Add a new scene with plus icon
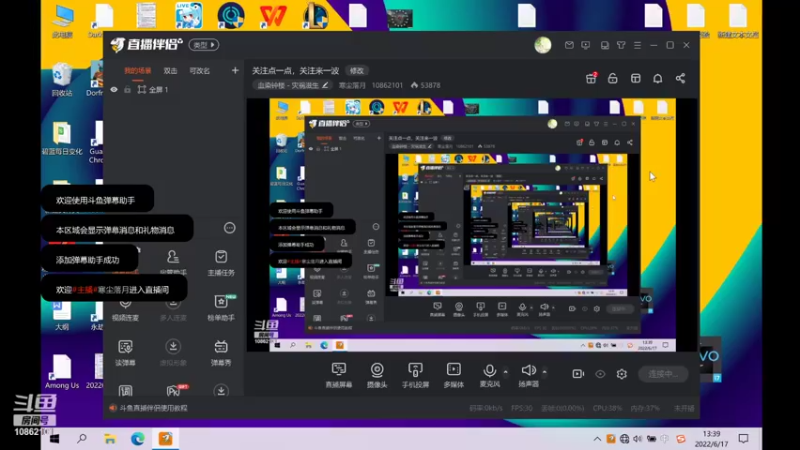The image size is (800, 450). coord(235,70)
